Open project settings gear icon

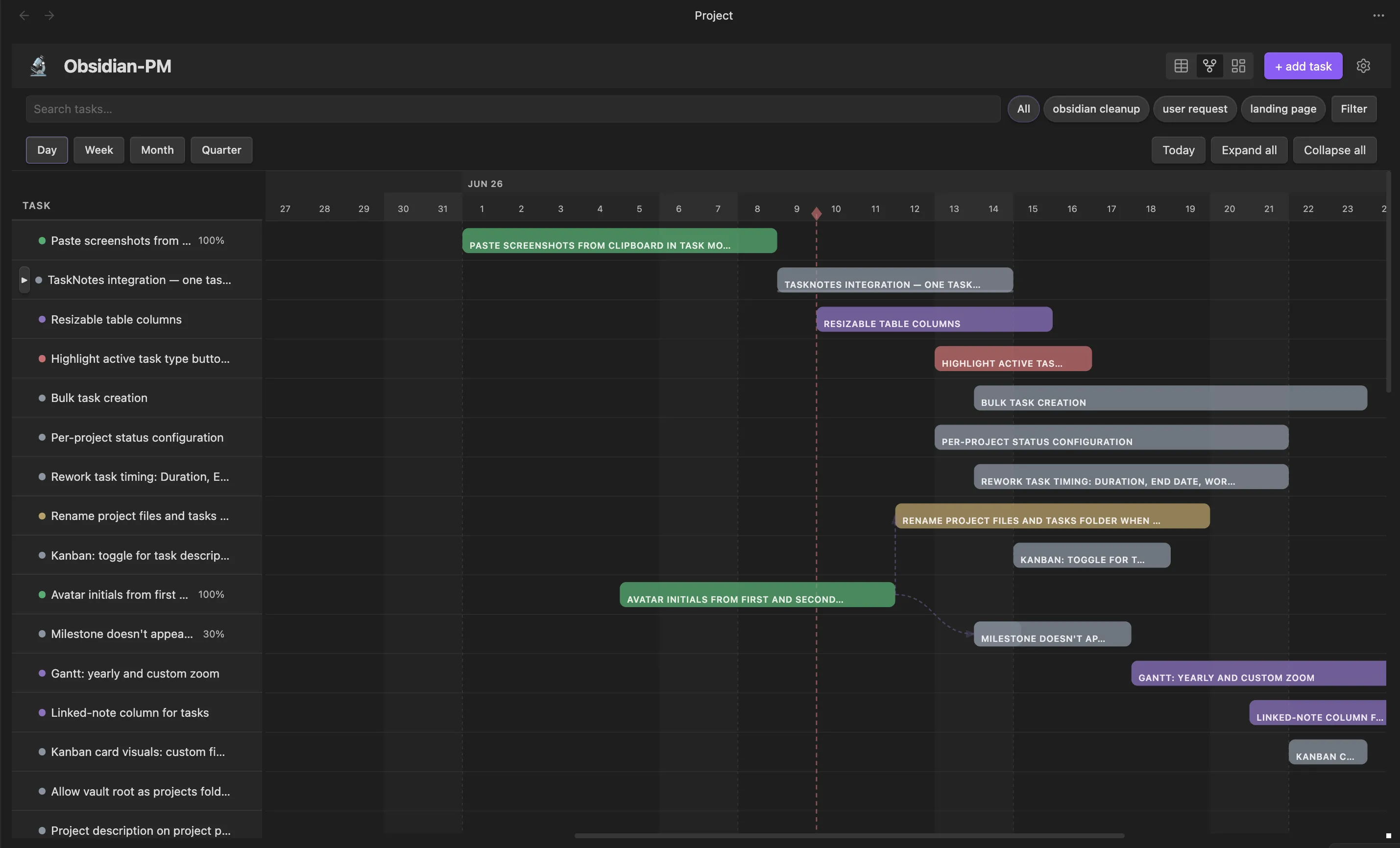[1363, 66]
